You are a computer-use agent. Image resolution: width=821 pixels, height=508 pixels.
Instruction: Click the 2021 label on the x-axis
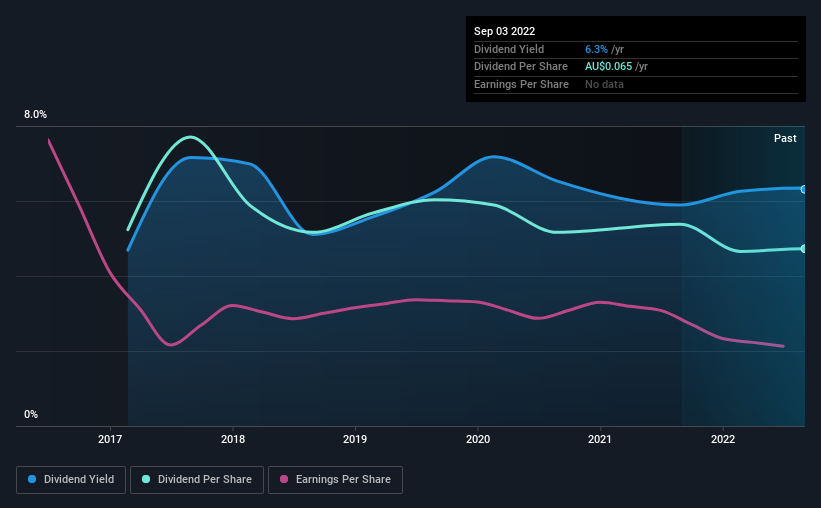600,439
